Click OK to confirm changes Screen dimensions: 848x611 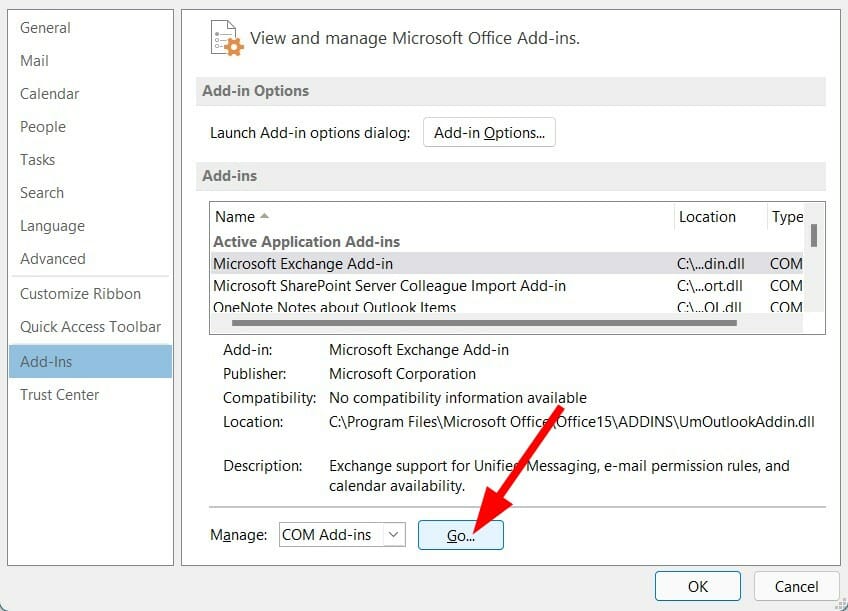(697, 586)
